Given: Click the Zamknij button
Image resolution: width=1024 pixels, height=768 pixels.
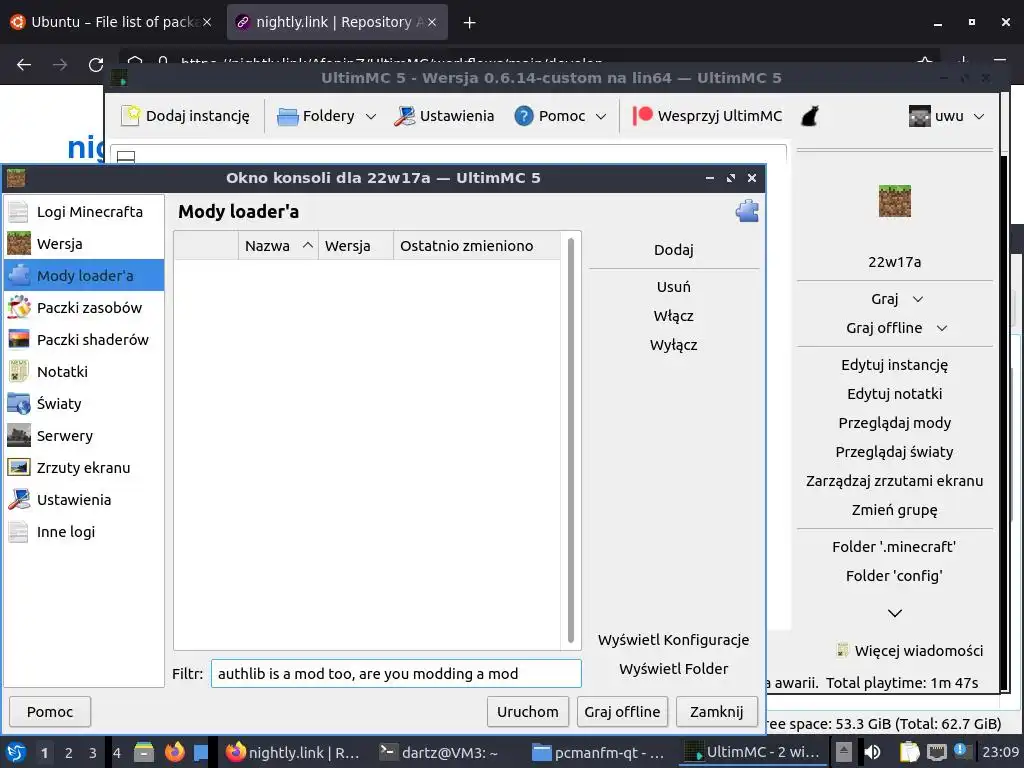Looking at the screenshot, I should 716,712.
